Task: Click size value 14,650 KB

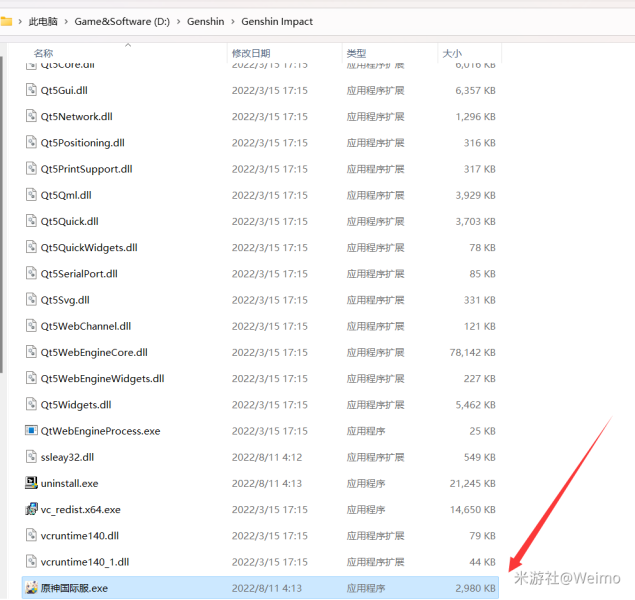Action: [473, 509]
